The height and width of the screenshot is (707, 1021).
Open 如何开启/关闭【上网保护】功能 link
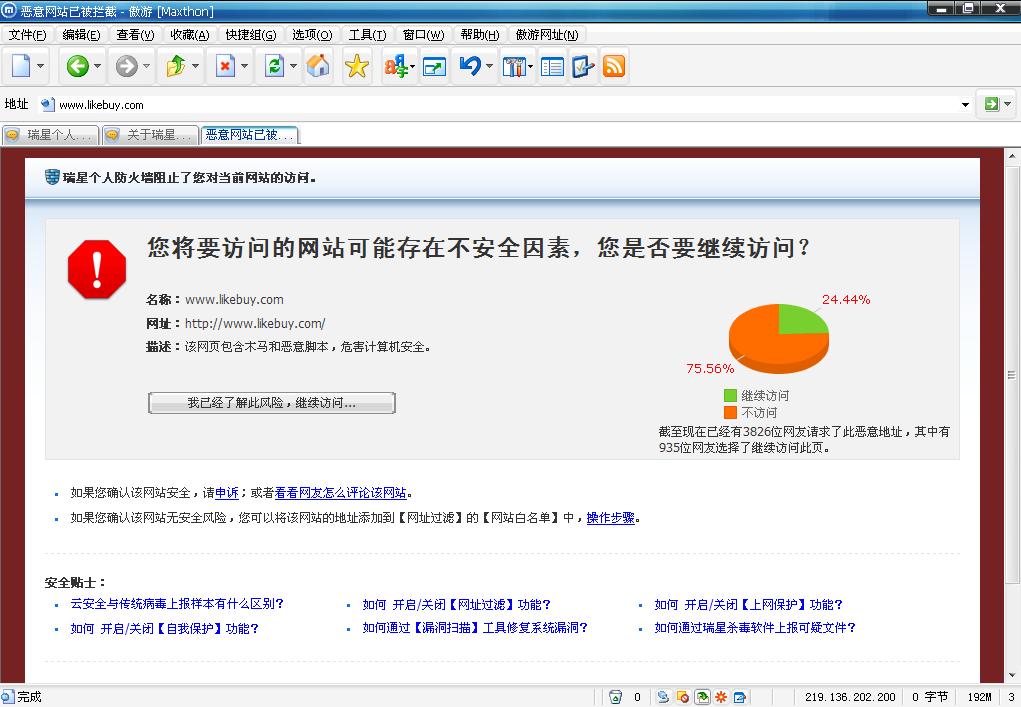pos(748,604)
